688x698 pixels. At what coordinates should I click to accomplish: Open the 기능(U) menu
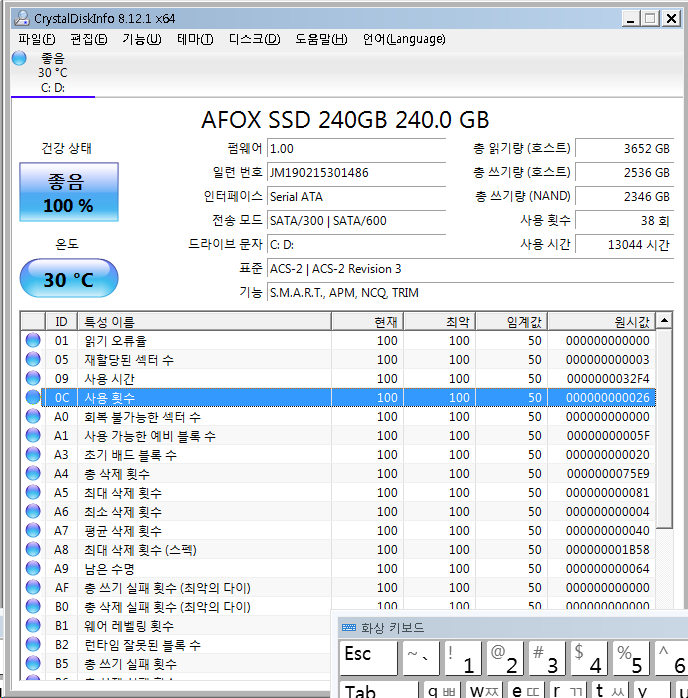tap(142, 40)
